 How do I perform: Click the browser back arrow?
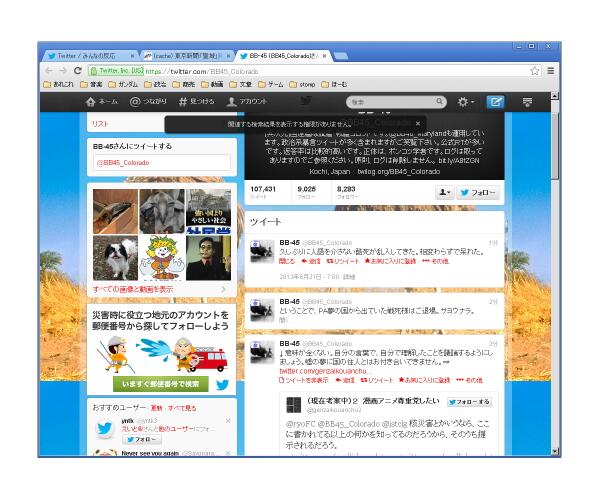[49, 71]
